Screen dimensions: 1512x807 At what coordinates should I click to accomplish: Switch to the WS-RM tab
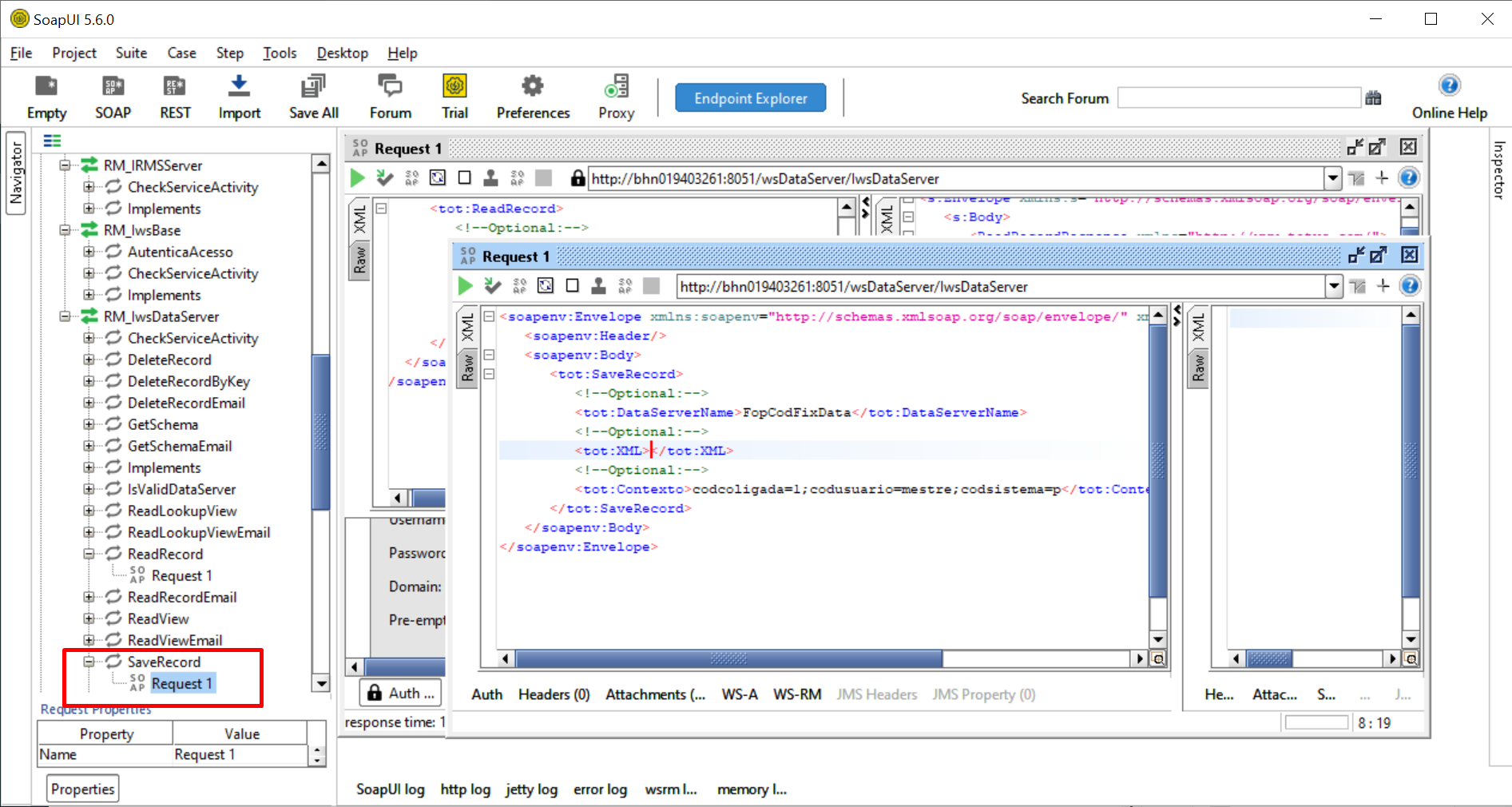pos(797,694)
